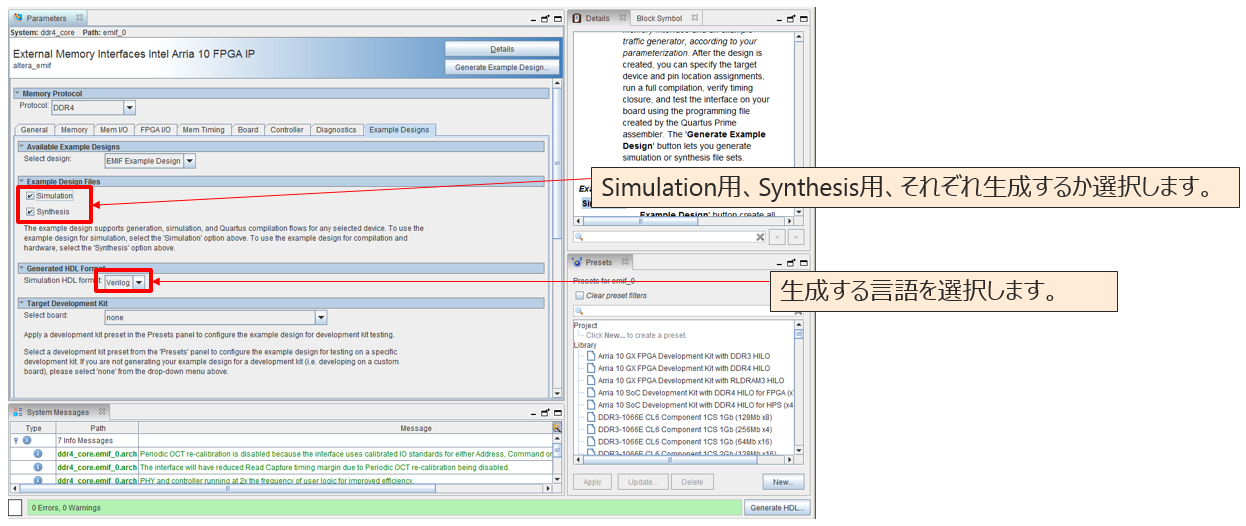Click info icon of Periodic OCT re-calibration message
The image size is (1246, 526).
[38, 454]
